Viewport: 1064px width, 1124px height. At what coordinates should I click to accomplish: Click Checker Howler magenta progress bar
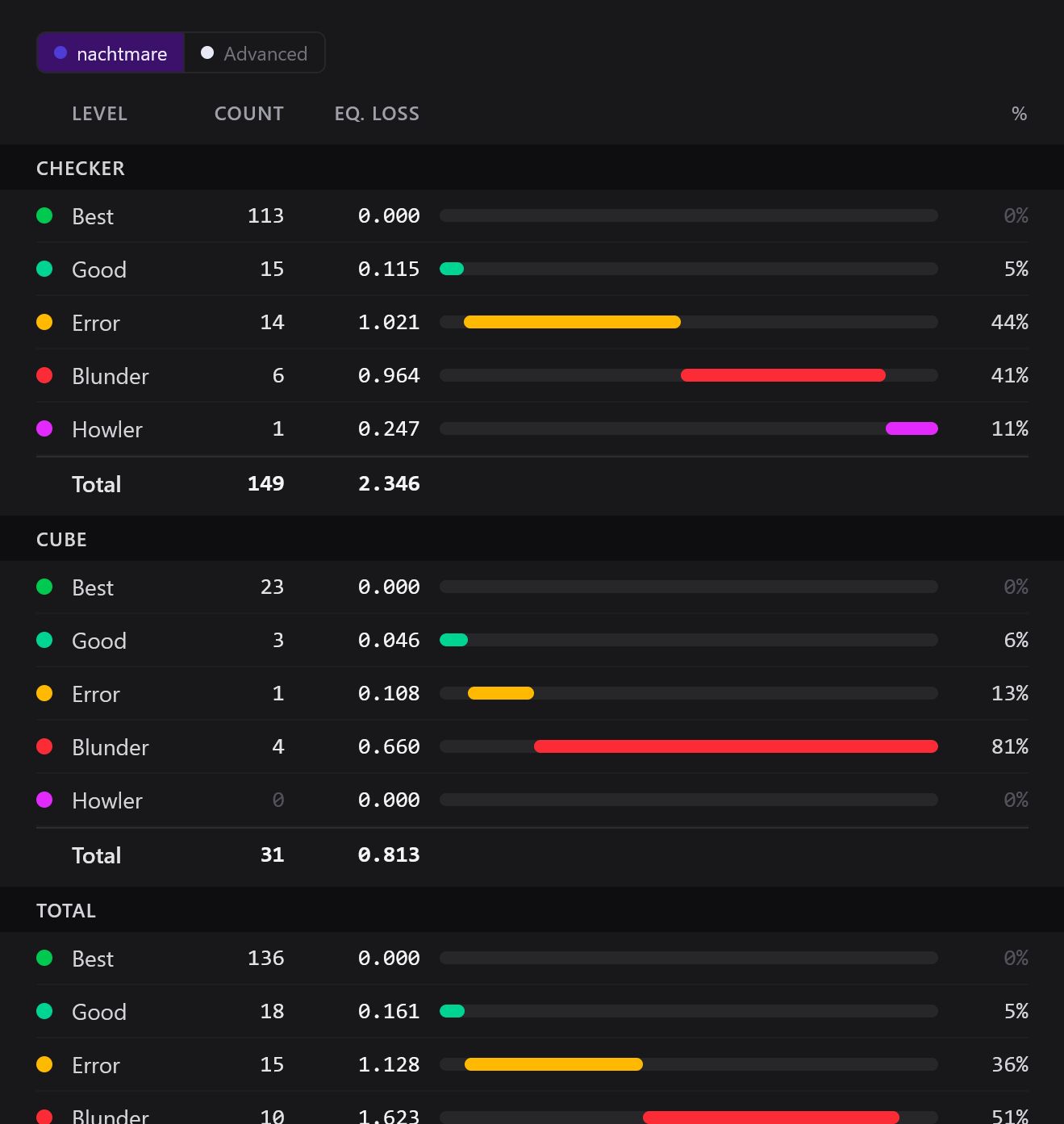pos(912,428)
